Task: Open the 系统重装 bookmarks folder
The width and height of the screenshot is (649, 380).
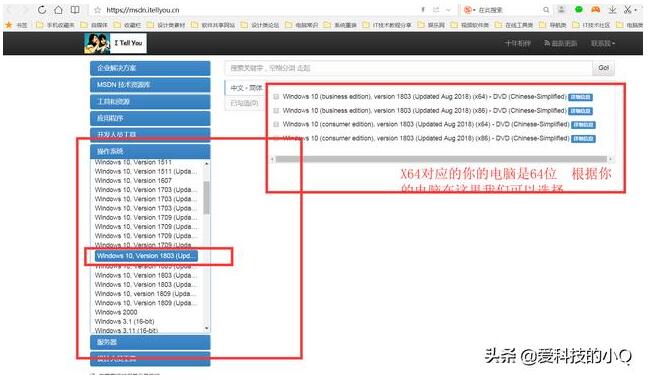Action: 341,25
